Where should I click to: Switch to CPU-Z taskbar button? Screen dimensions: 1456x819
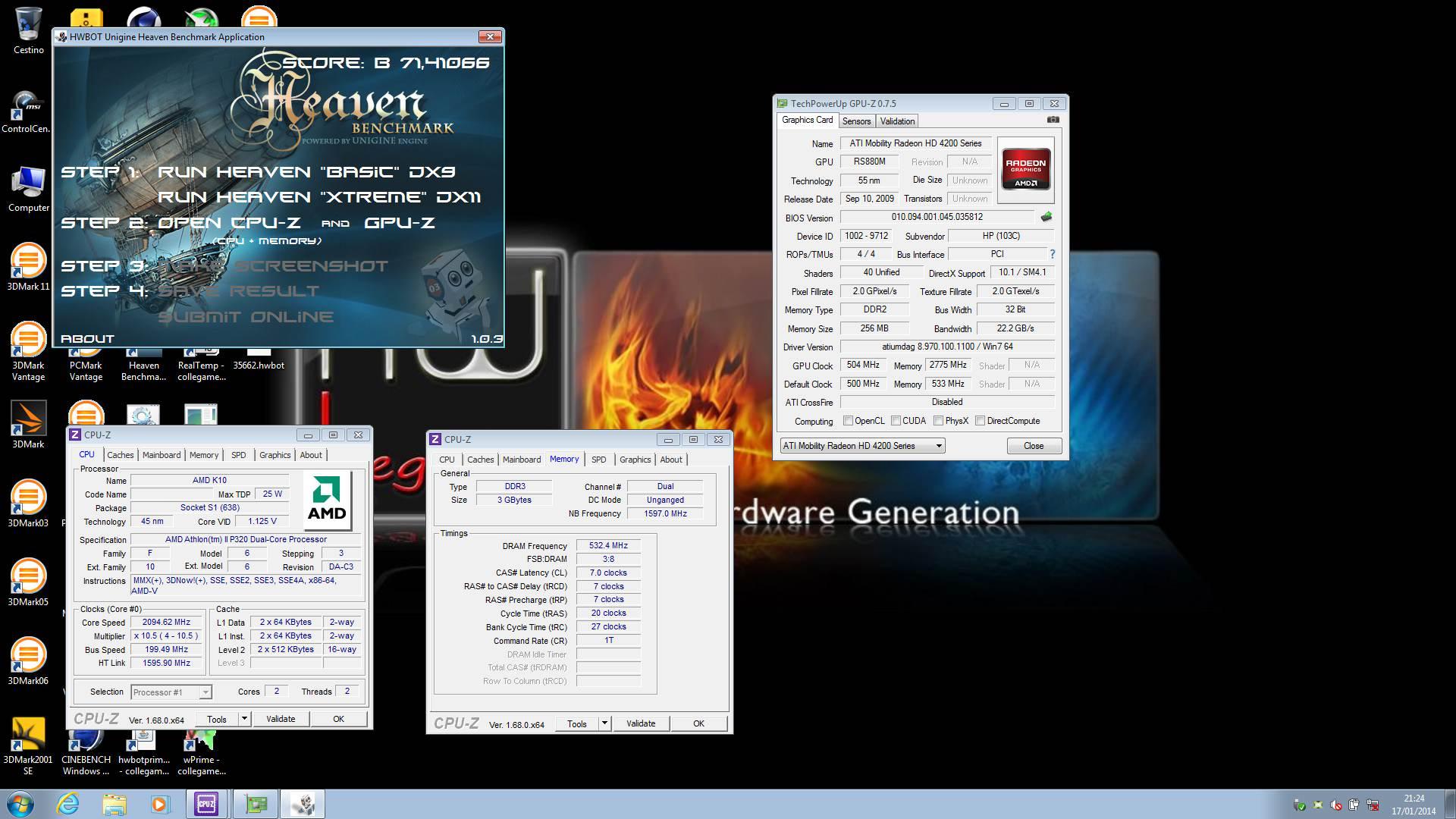(x=206, y=804)
